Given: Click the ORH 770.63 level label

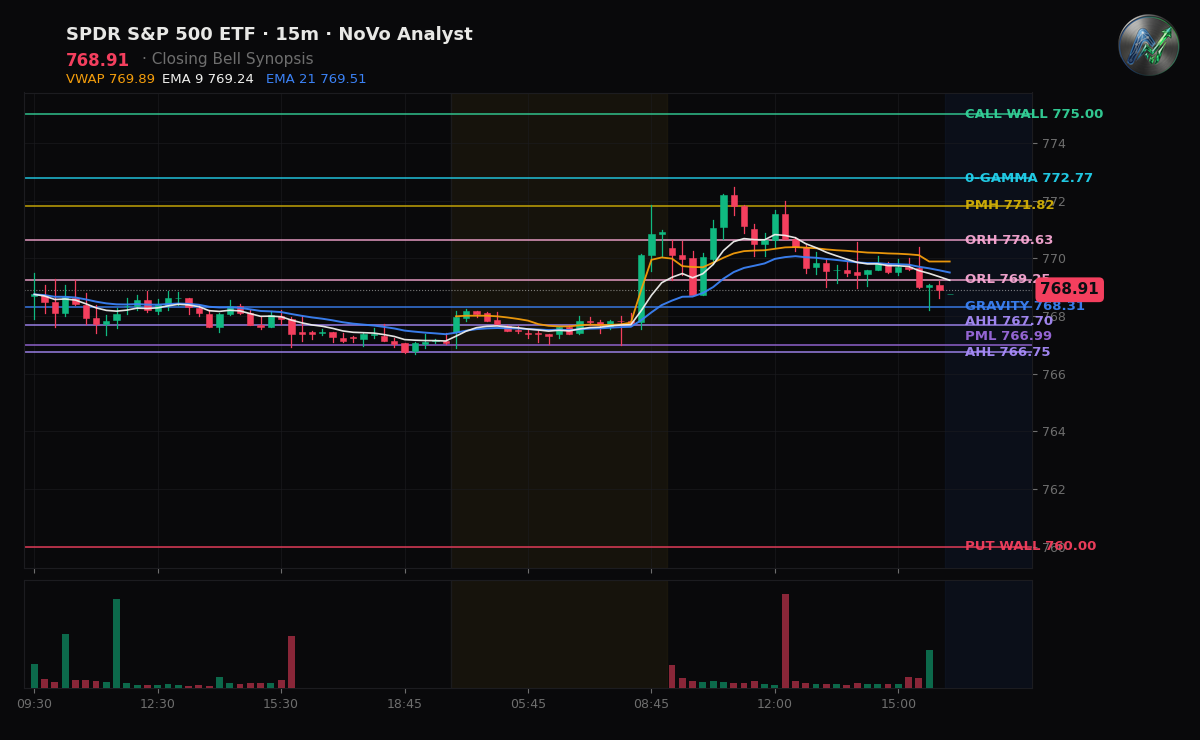Looking at the screenshot, I should click(x=1009, y=240).
